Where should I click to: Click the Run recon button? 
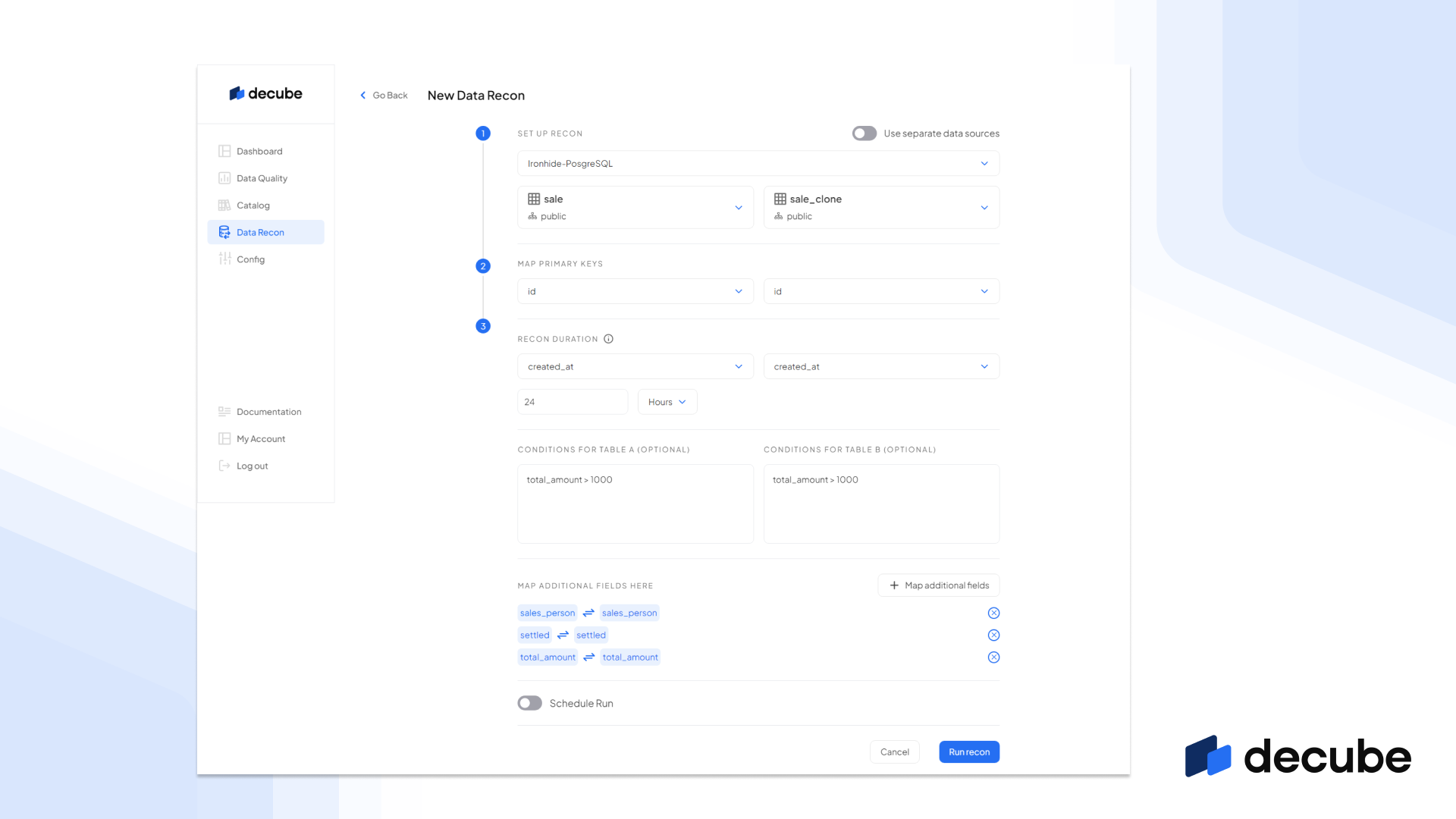click(x=968, y=752)
